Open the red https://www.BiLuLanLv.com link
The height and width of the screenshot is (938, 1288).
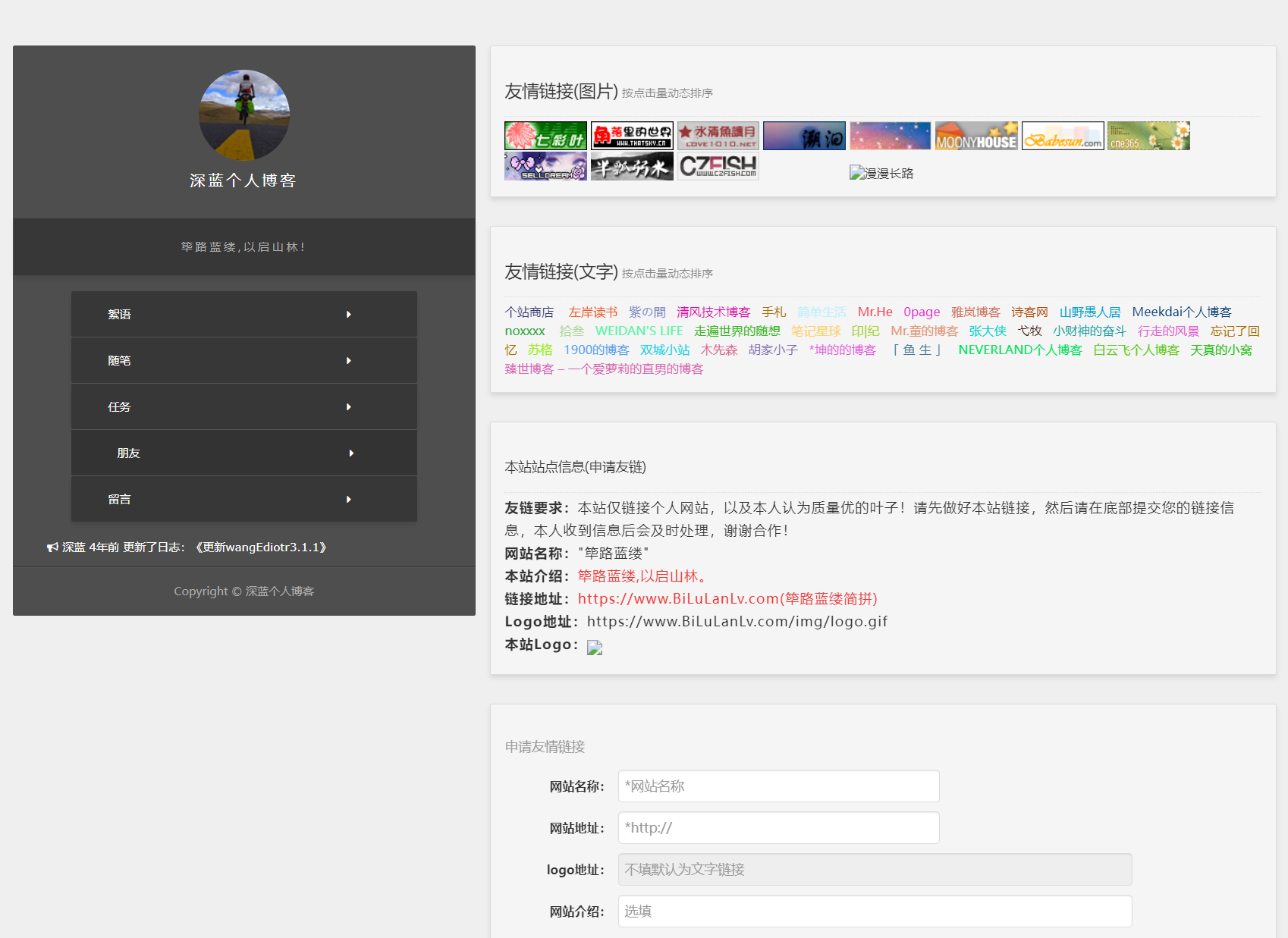click(727, 599)
